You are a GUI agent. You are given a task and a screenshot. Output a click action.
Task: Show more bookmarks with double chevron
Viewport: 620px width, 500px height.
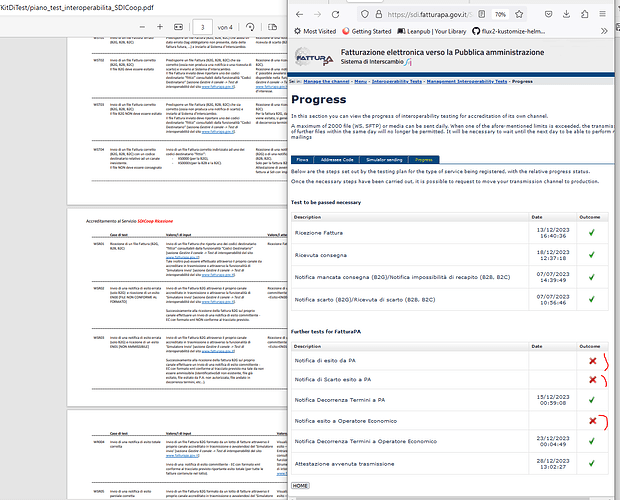coord(604,31)
